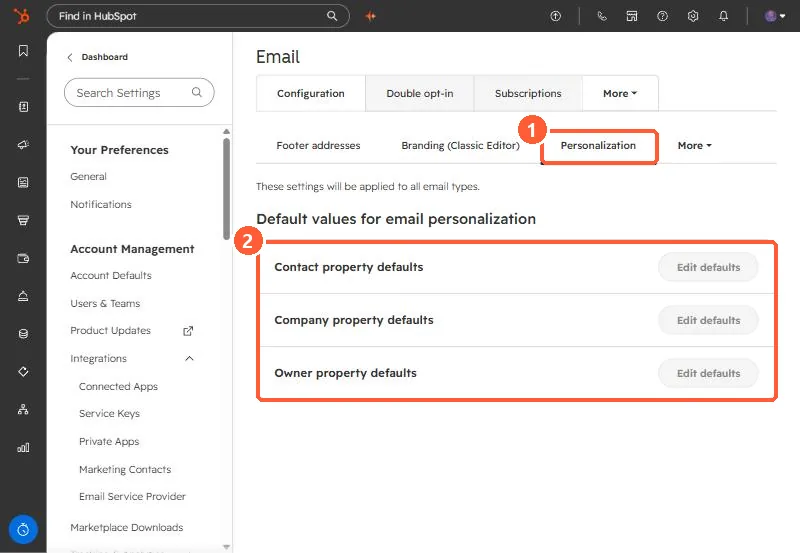
Task: Open the Marketing megaphone icon in sidebar
Action: click(23, 145)
